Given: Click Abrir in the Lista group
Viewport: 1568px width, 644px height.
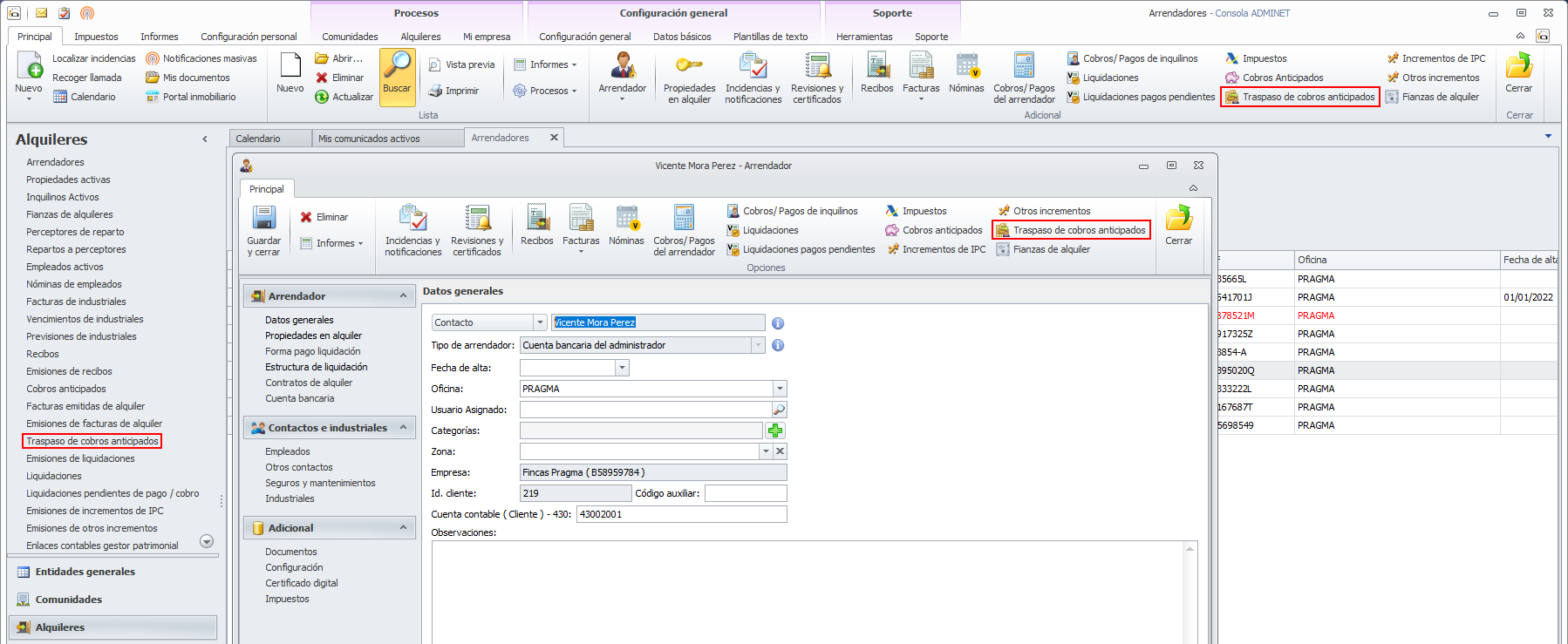Looking at the screenshot, I should tap(338, 58).
